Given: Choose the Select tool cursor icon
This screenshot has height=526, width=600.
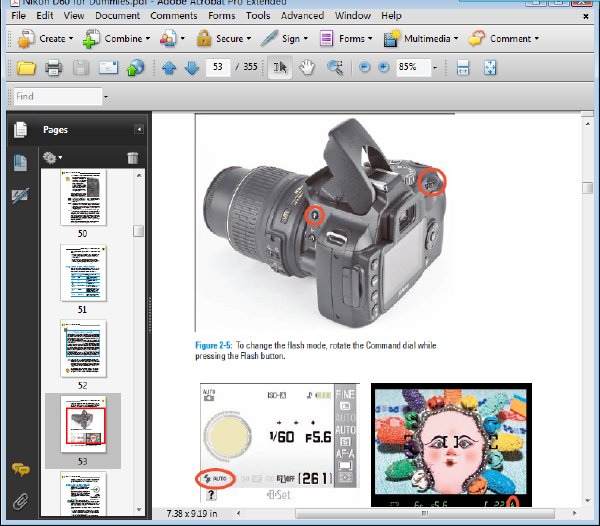Looking at the screenshot, I should [280, 67].
